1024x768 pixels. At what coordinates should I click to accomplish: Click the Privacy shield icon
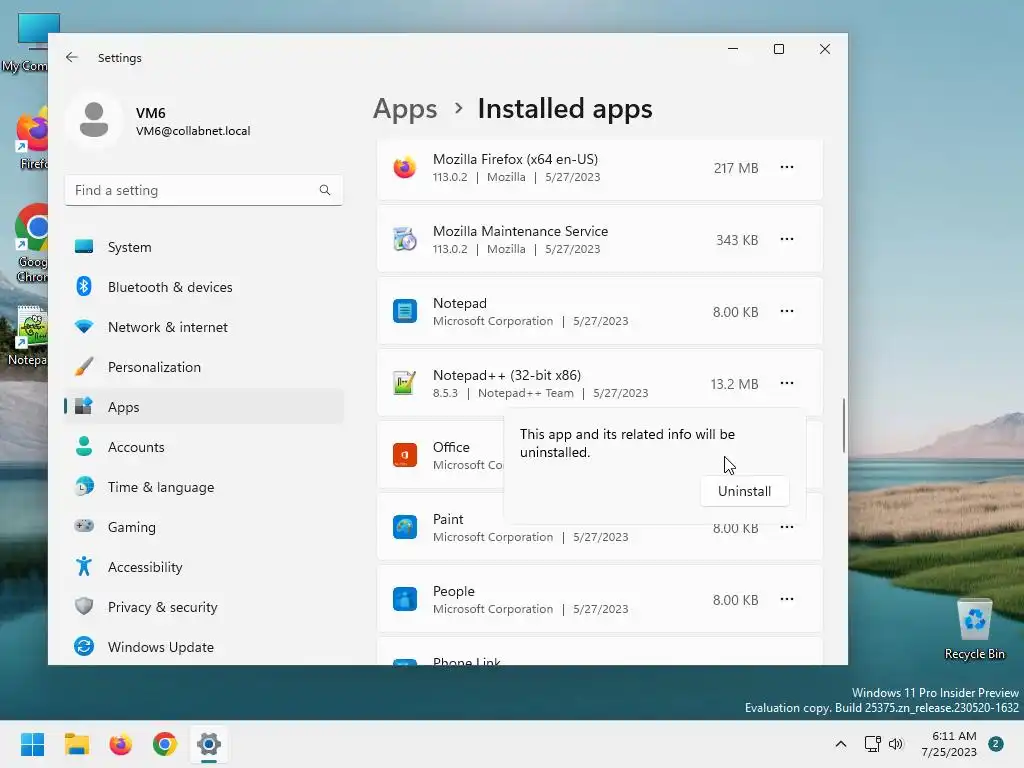pyautogui.click(x=84, y=607)
